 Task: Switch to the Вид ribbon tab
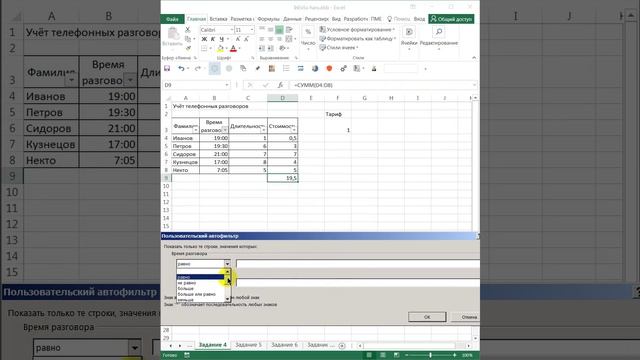click(336, 19)
